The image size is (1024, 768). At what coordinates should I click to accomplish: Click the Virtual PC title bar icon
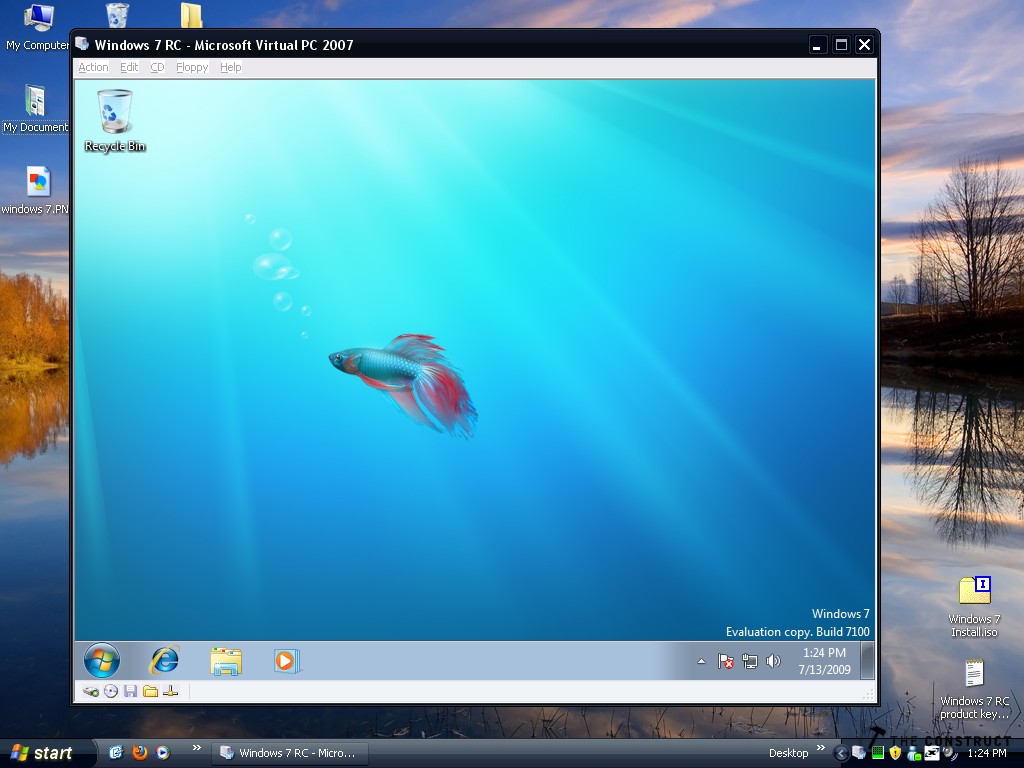click(82, 44)
